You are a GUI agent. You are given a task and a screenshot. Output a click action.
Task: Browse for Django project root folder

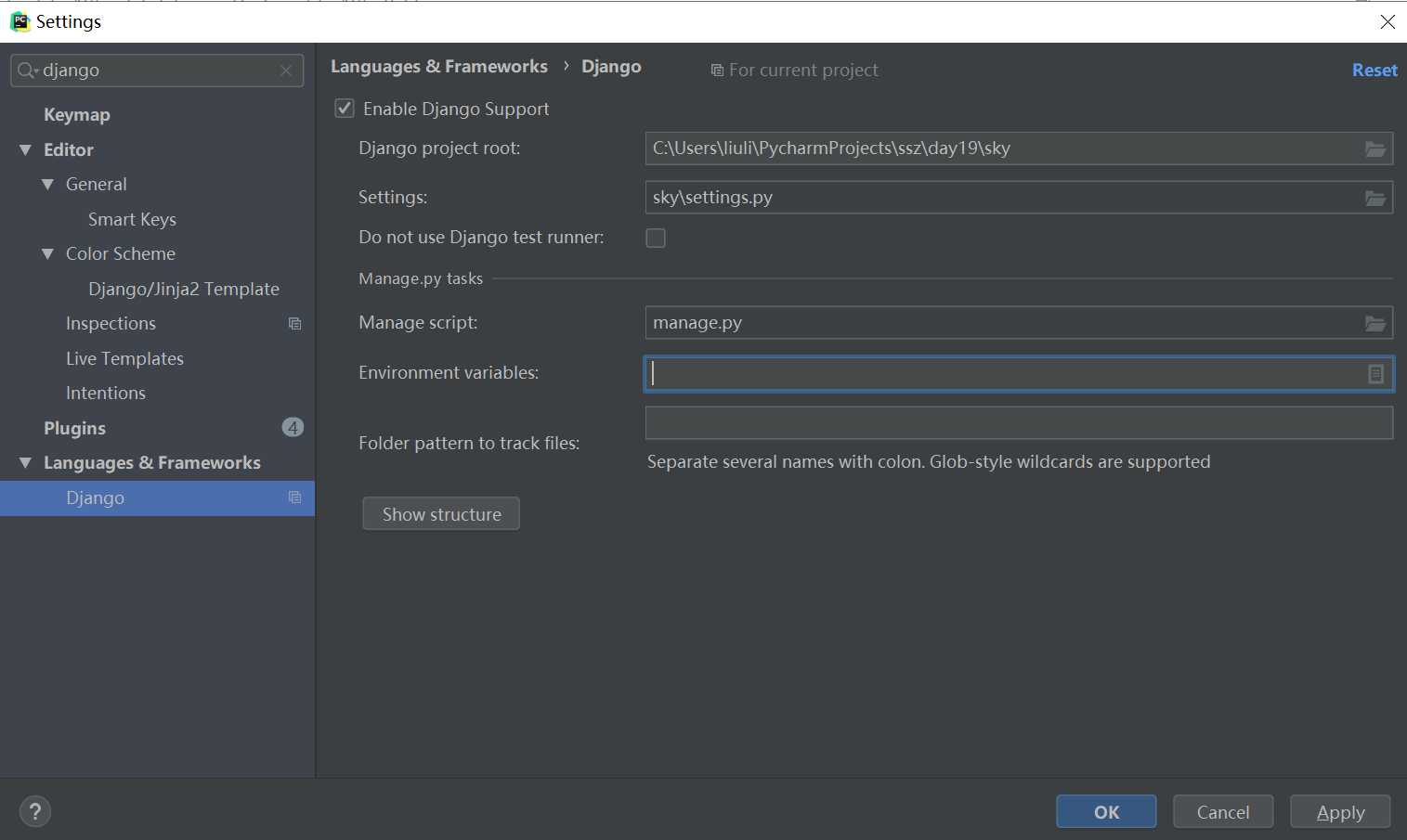click(1375, 149)
